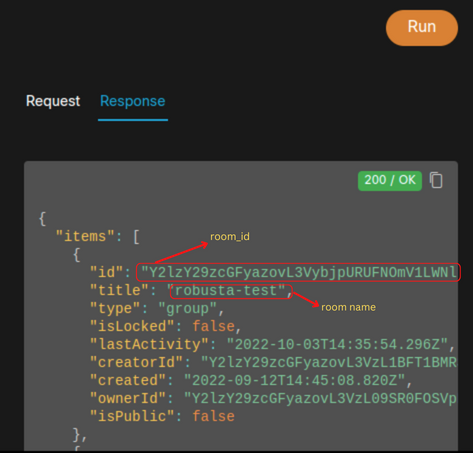Click the isPublic false value
This screenshot has width=473, height=453.
click(x=213, y=416)
